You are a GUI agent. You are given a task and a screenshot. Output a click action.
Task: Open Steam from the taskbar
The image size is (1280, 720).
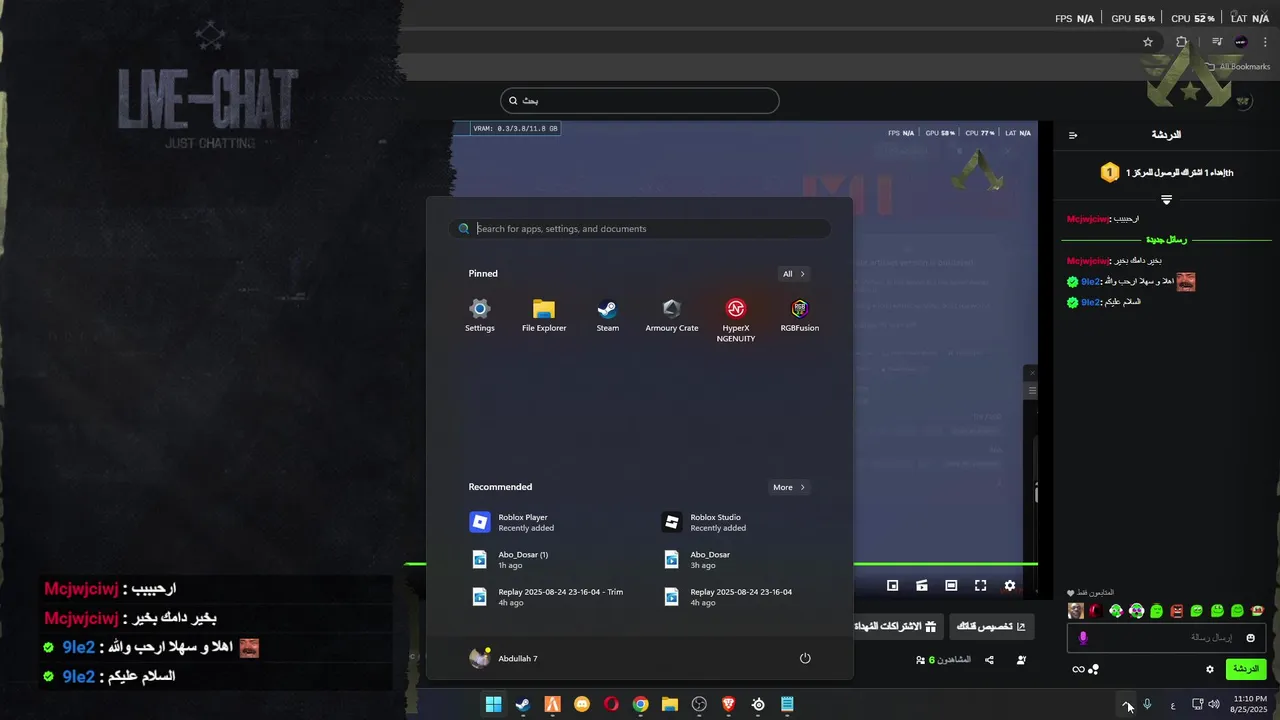click(x=522, y=704)
